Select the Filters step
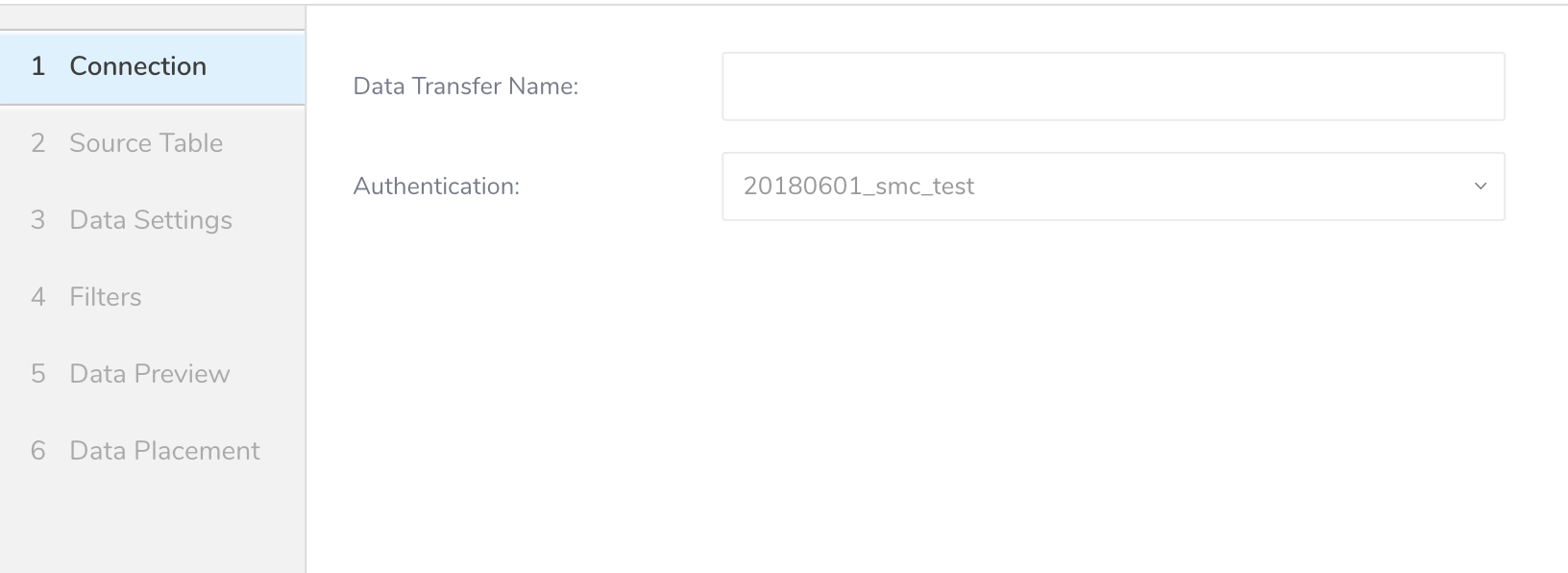This screenshot has width=1568, height=573. (x=105, y=297)
